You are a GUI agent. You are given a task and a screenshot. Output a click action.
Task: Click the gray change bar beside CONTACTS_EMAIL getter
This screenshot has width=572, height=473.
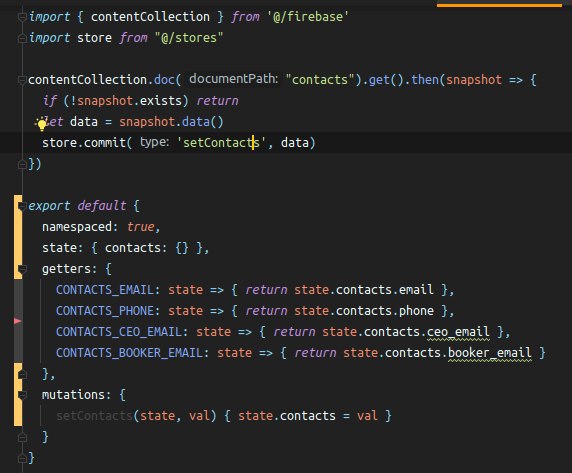coord(18,290)
